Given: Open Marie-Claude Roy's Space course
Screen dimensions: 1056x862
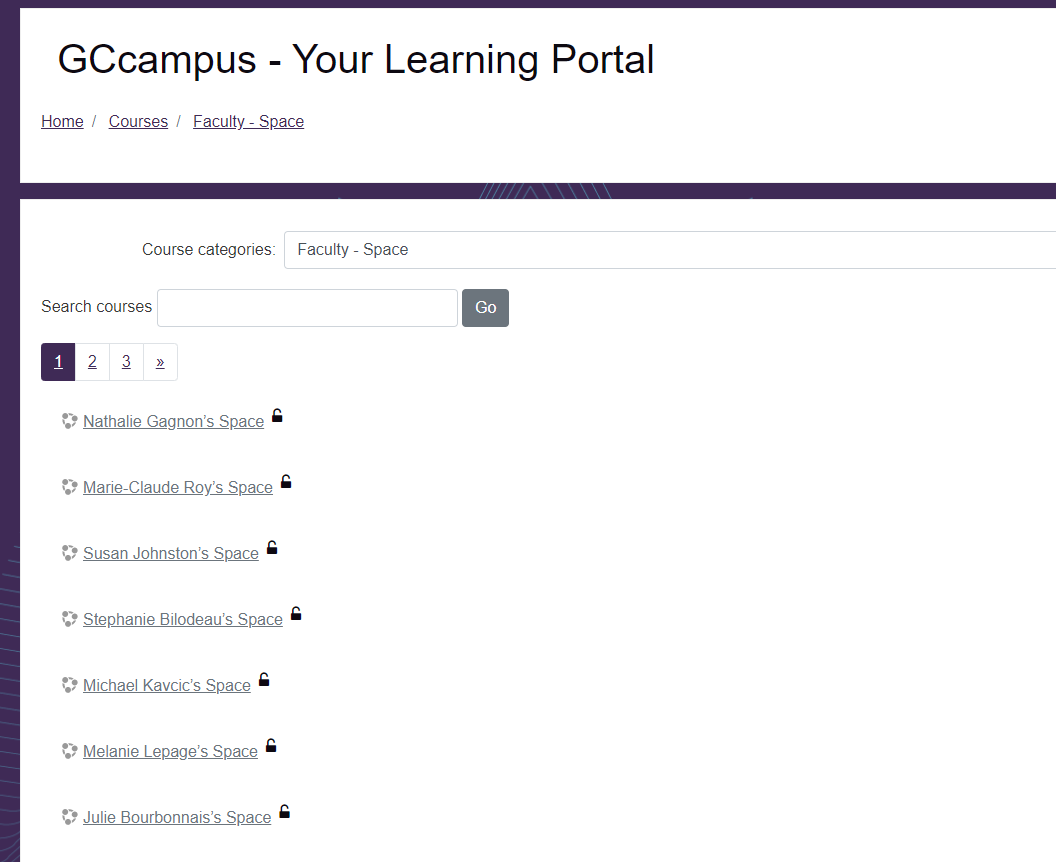Looking at the screenshot, I should [x=178, y=488].
